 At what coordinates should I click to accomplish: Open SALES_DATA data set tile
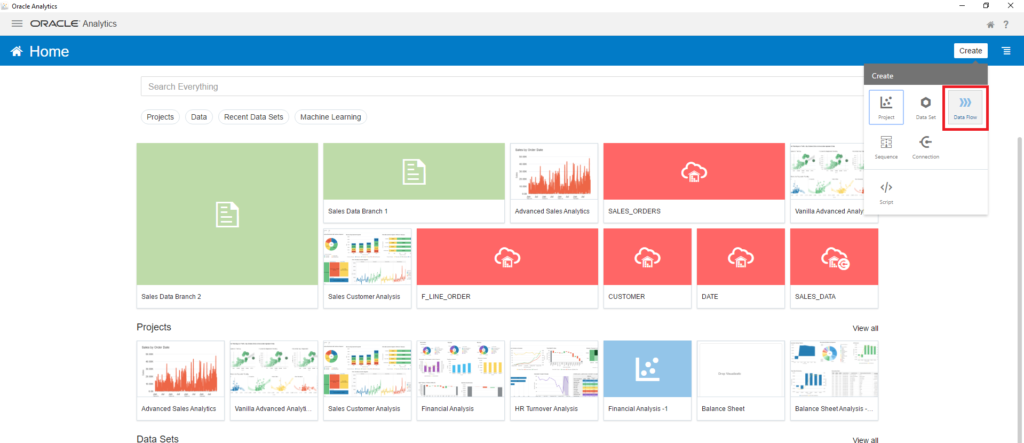(834, 268)
